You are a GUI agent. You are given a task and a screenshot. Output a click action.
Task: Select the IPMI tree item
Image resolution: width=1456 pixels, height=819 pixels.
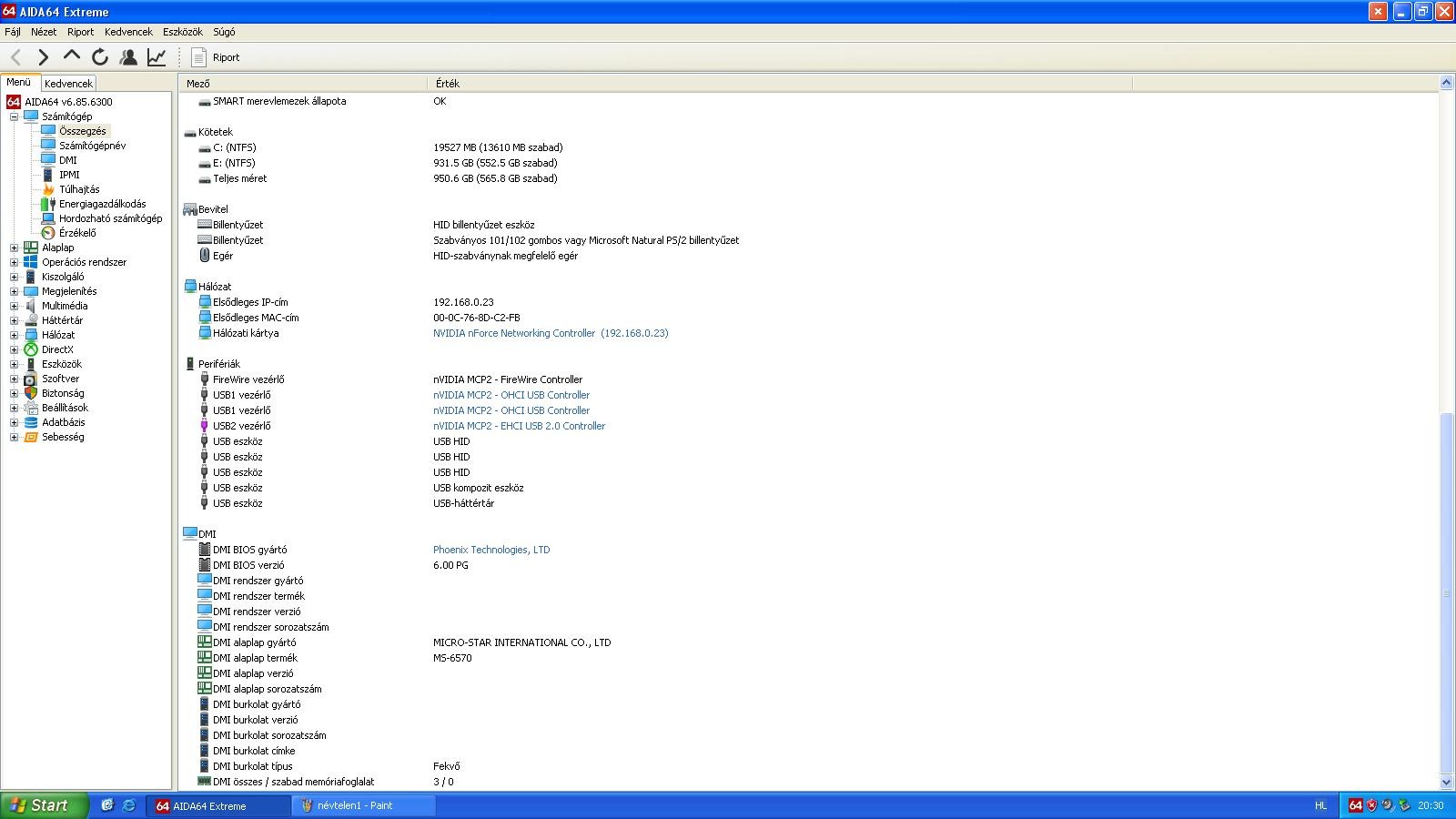click(x=69, y=175)
